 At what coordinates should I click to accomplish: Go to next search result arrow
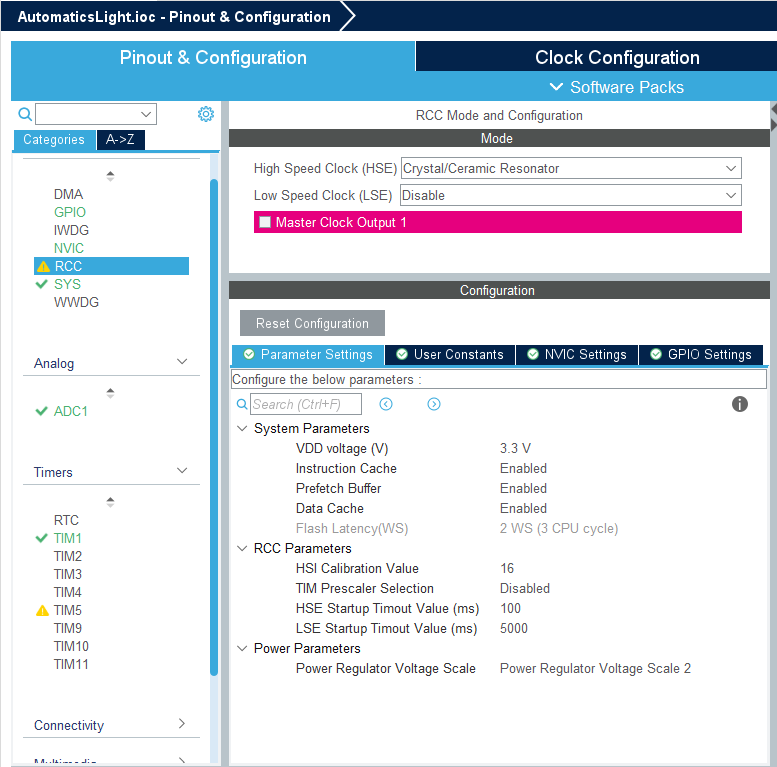(434, 404)
